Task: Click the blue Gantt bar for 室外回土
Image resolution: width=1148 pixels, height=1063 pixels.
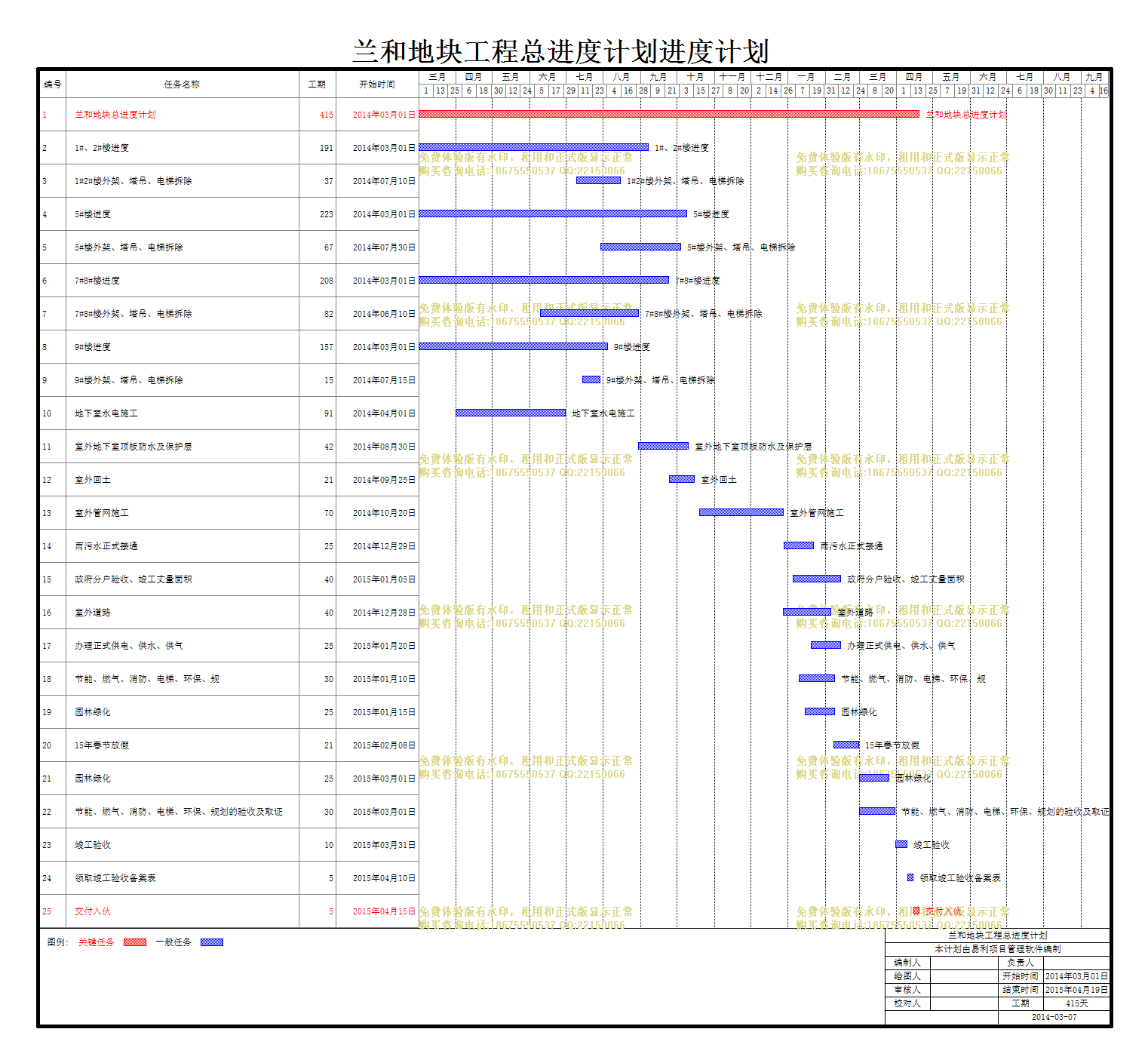Action: point(682,479)
